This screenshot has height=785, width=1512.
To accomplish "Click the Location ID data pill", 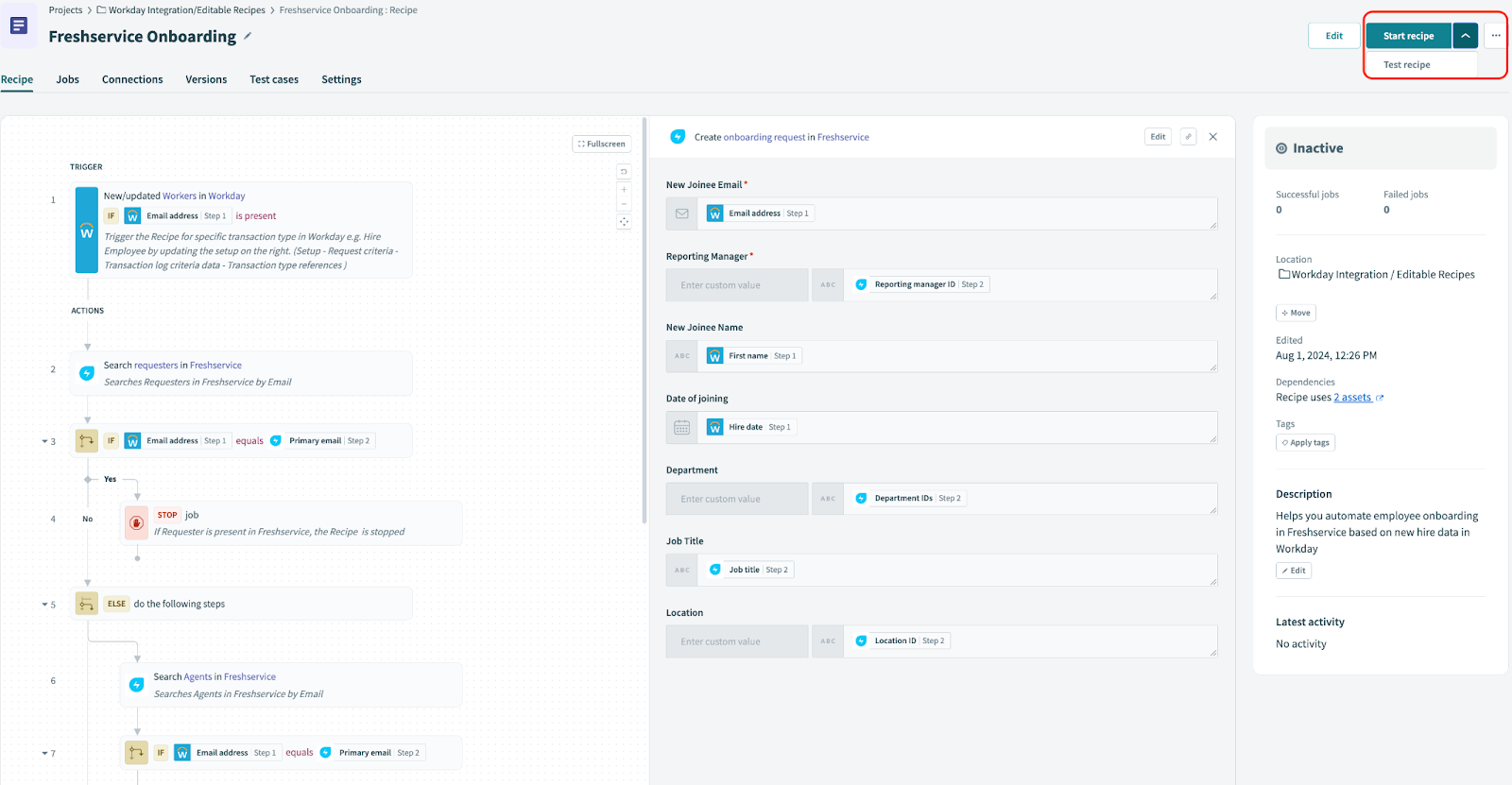I will tap(900, 640).
